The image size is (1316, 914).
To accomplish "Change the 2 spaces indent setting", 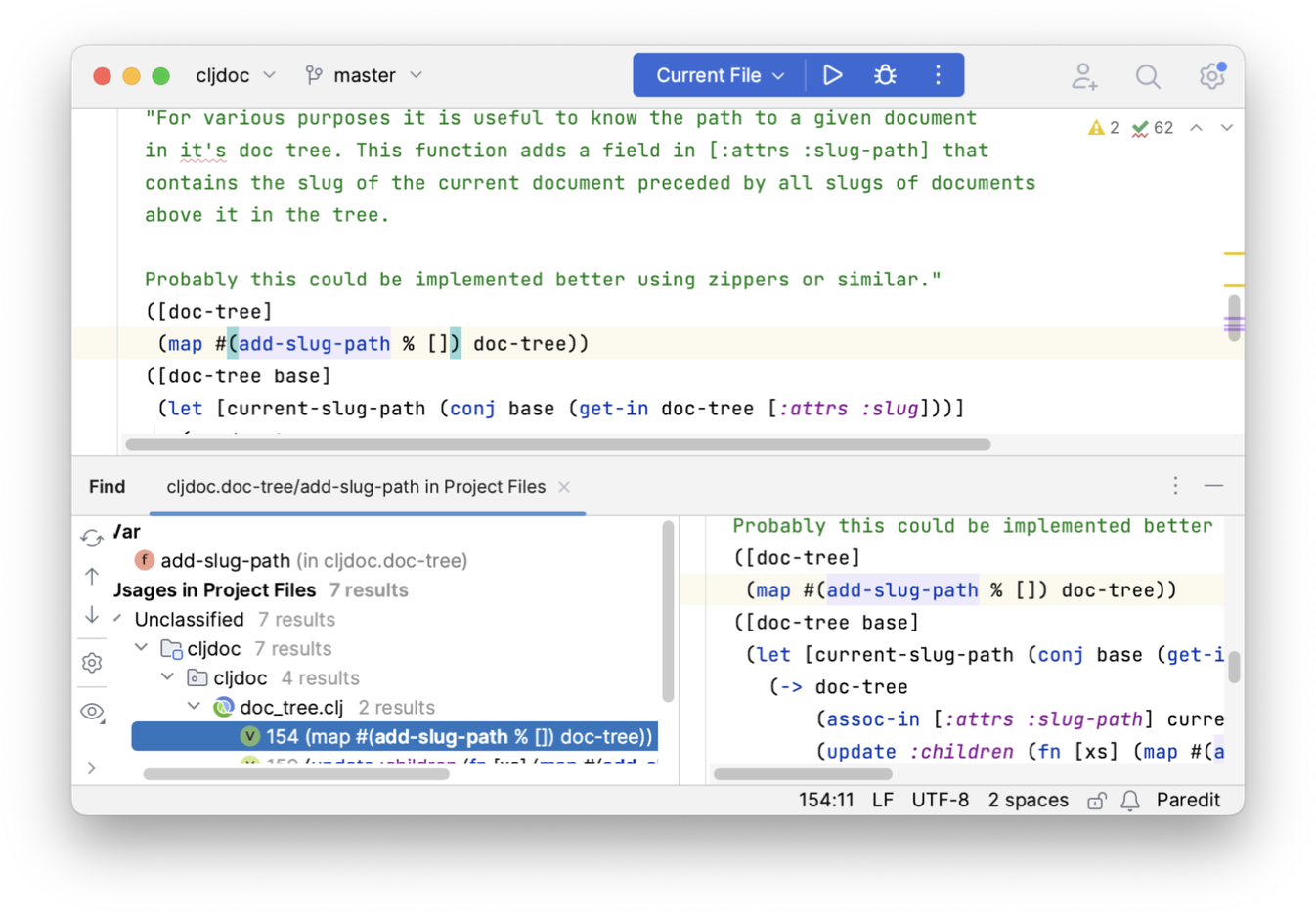I will (x=1028, y=800).
